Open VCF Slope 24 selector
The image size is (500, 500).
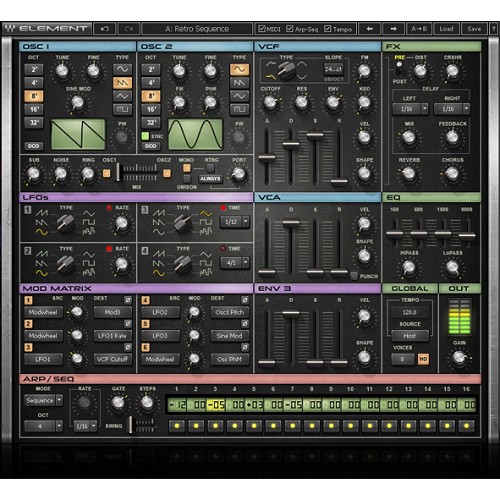tap(334, 69)
